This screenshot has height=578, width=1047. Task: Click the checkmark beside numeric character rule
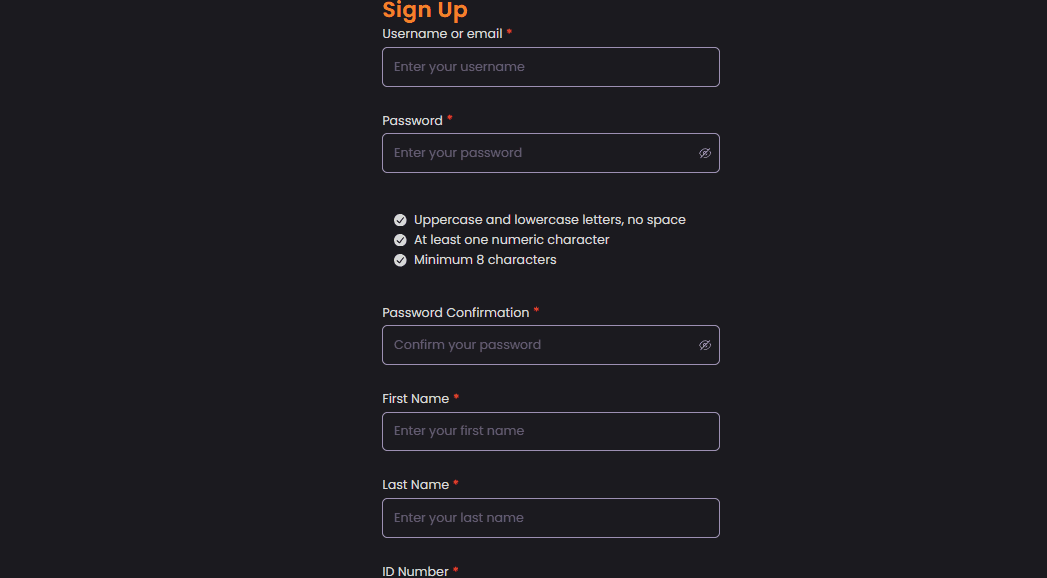(x=400, y=239)
